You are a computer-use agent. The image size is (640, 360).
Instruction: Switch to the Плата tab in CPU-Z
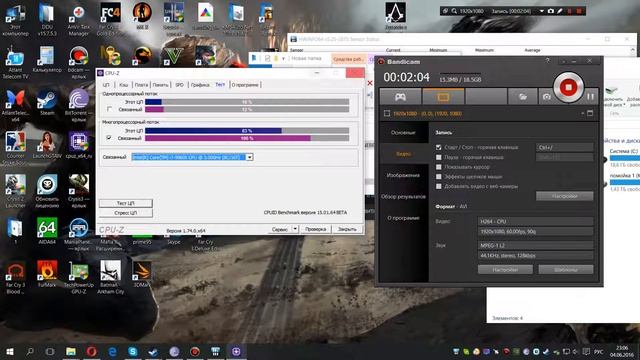point(141,85)
